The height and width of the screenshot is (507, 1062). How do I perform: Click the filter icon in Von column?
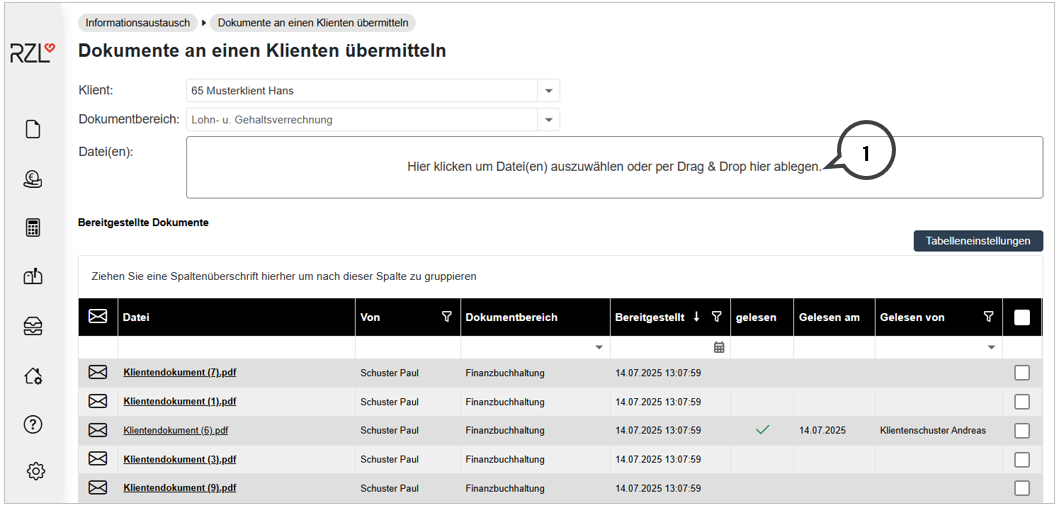click(x=446, y=317)
